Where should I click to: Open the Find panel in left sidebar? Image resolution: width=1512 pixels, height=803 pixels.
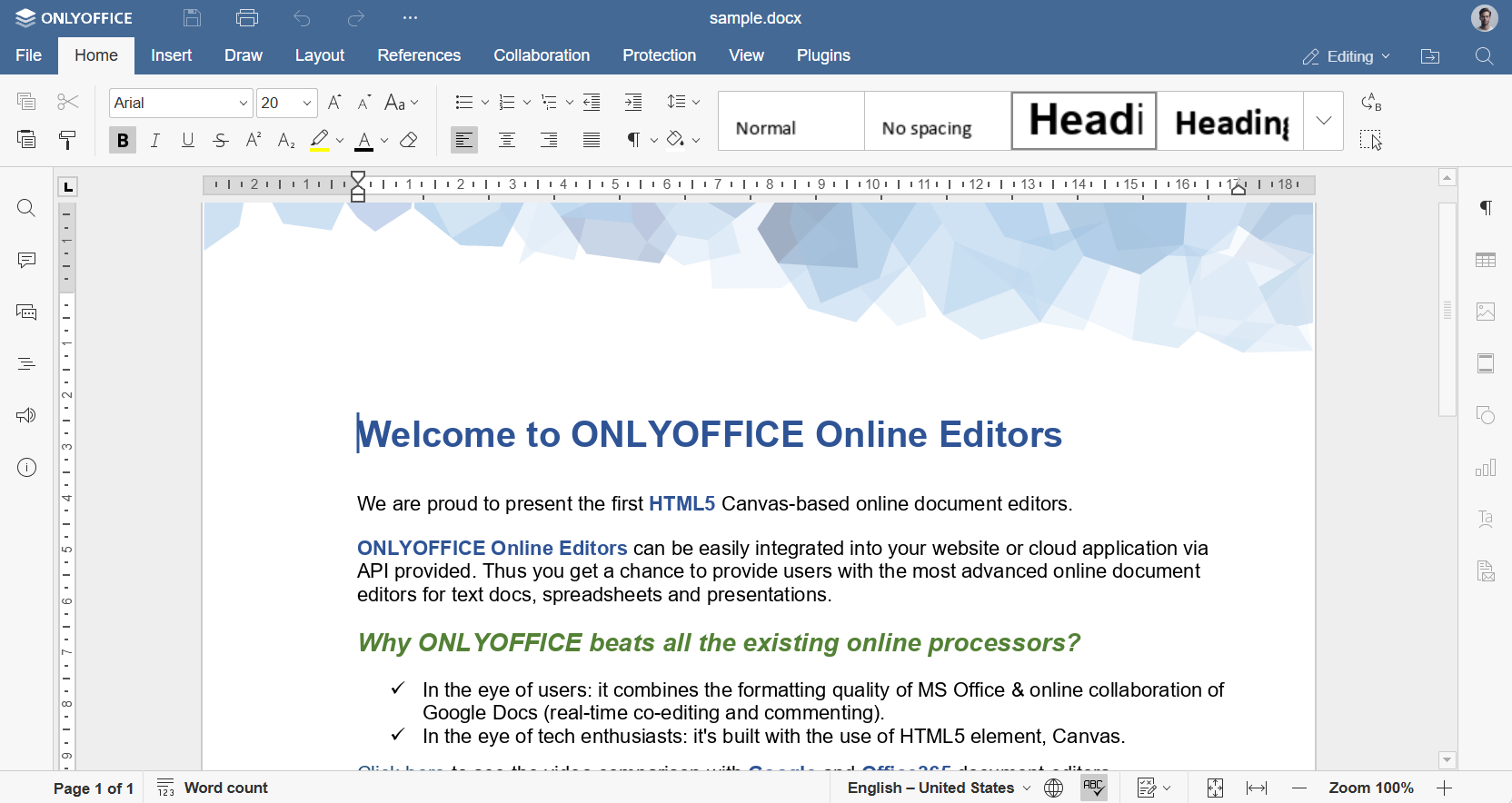point(26,208)
